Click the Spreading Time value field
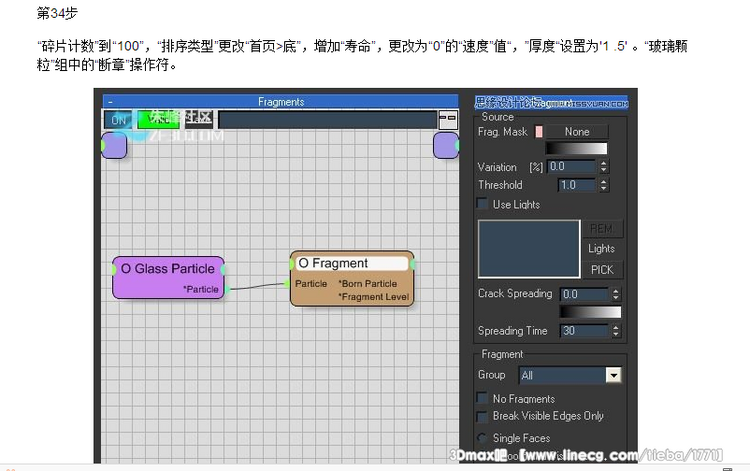Viewport: 750px width, 471px height. coord(584,330)
